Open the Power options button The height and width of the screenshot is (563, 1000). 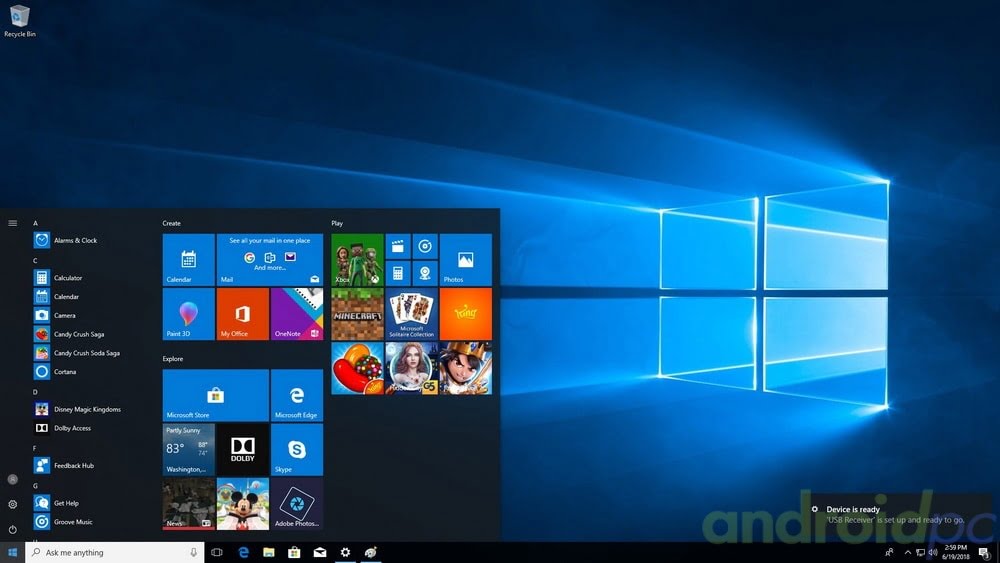(12, 529)
